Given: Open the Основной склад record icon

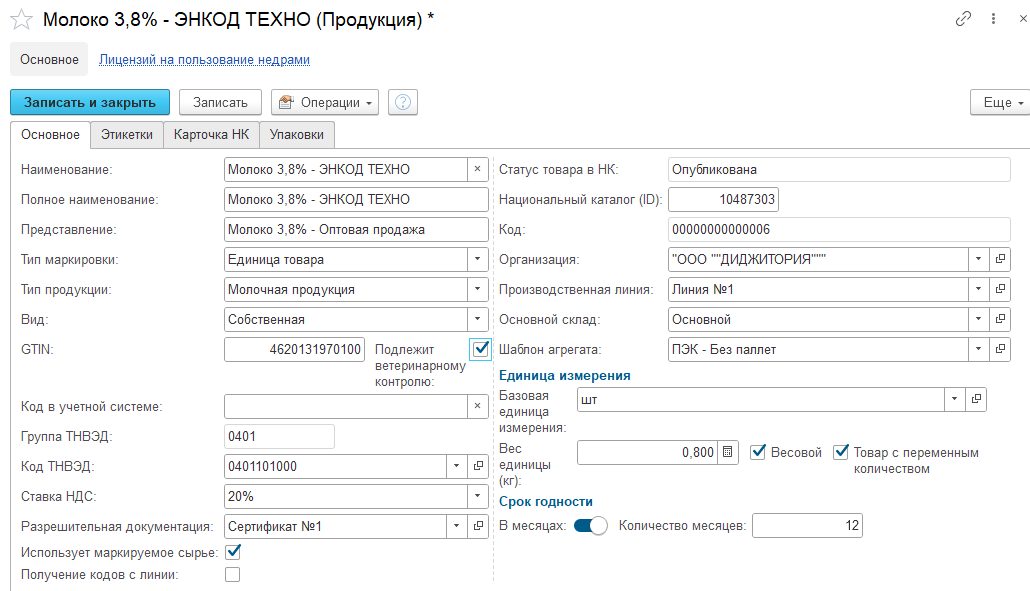Looking at the screenshot, I should tap(999, 320).
